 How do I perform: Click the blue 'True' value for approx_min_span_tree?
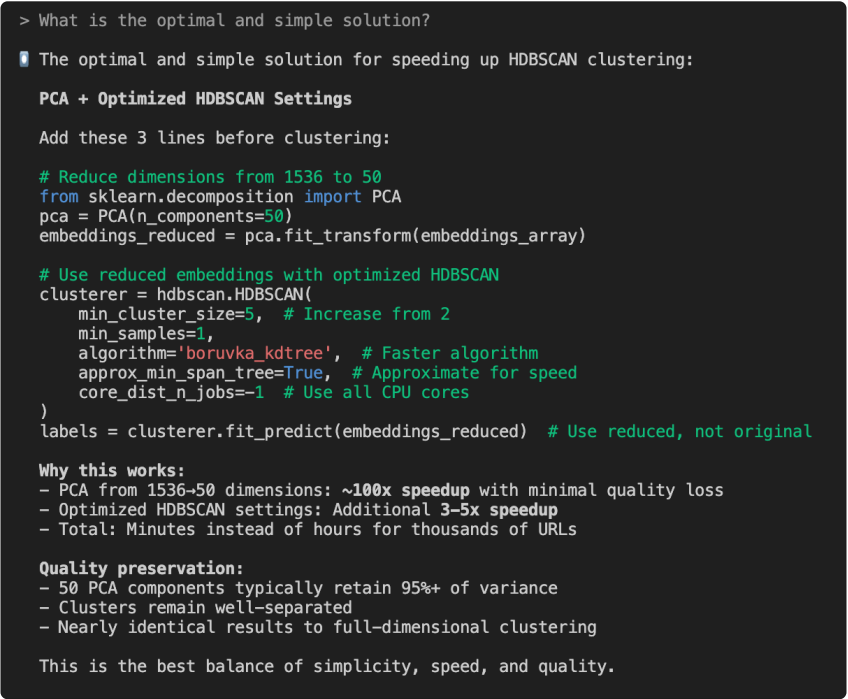click(303, 372)
